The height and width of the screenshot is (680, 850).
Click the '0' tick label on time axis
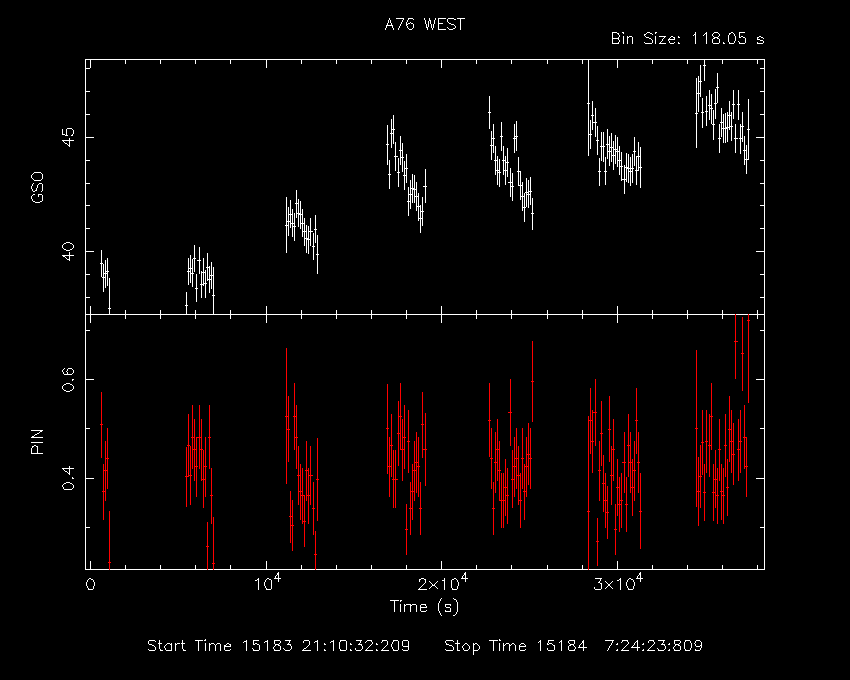pos(91,585)
